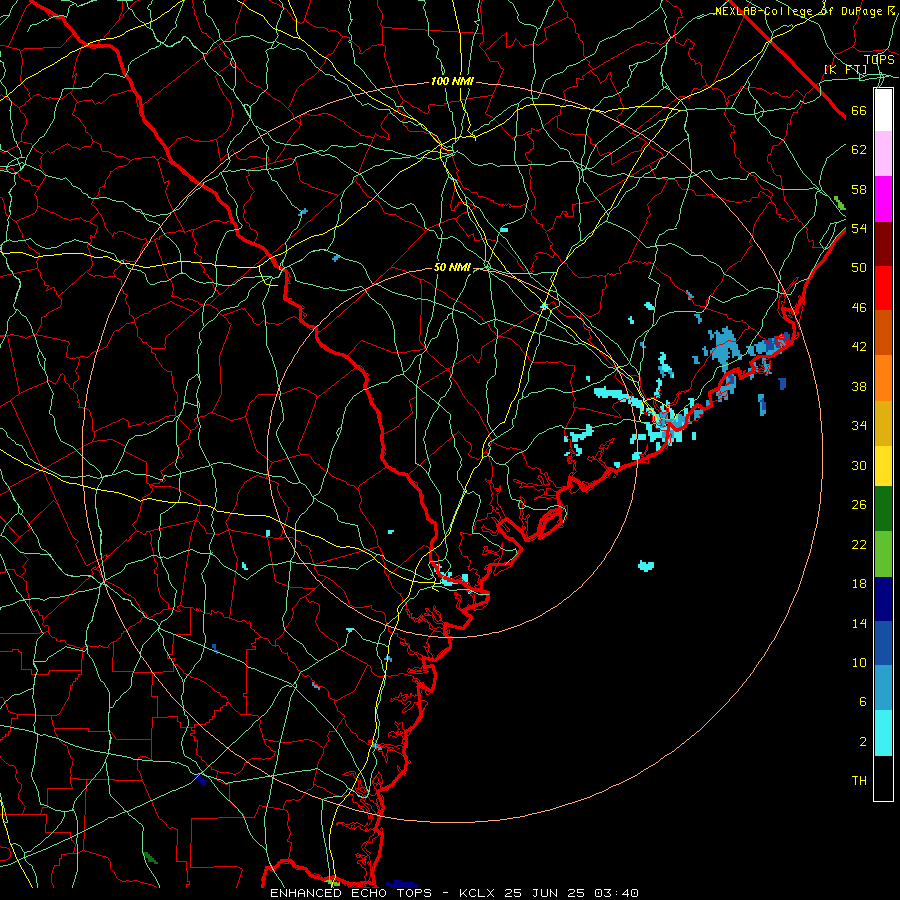Click the legend value "34"
Viewport: 900px width, 900px height.
pos(859,426)
